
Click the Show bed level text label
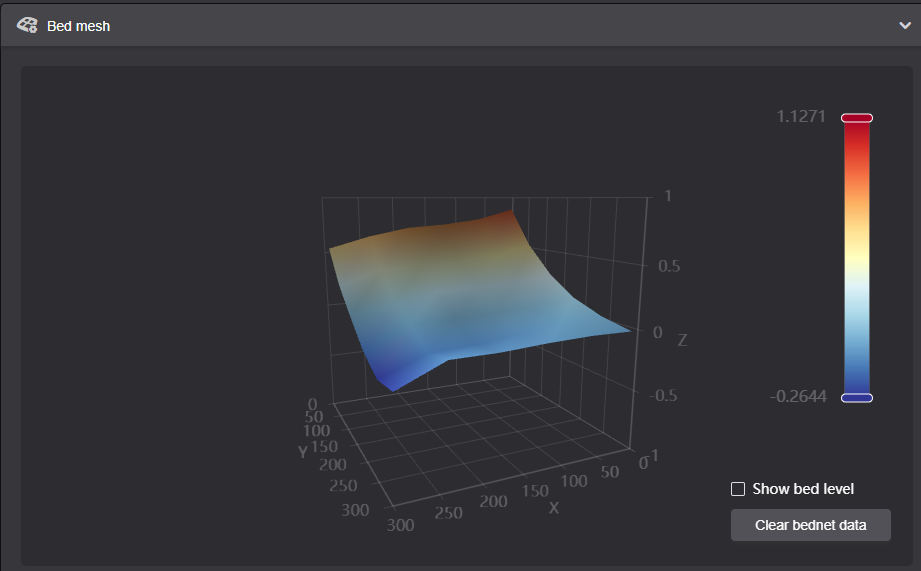coord(803,489)
